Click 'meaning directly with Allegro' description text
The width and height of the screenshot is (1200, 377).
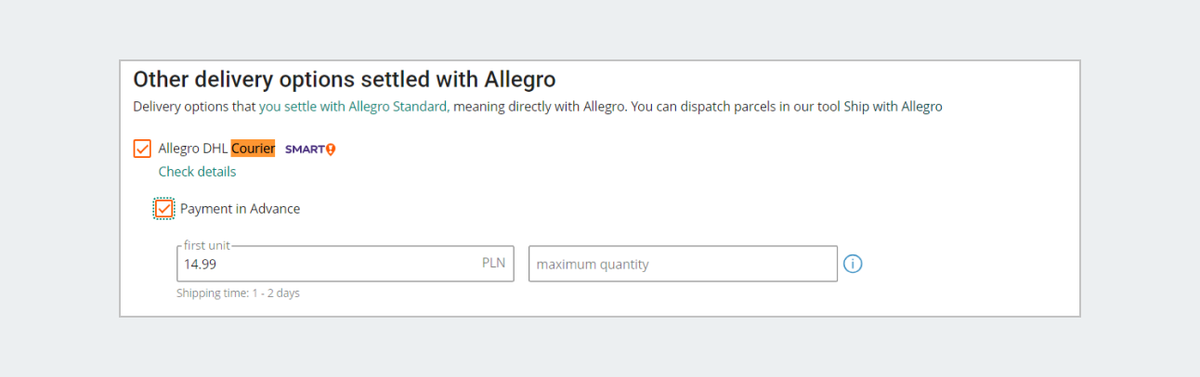tap(535, 106)
